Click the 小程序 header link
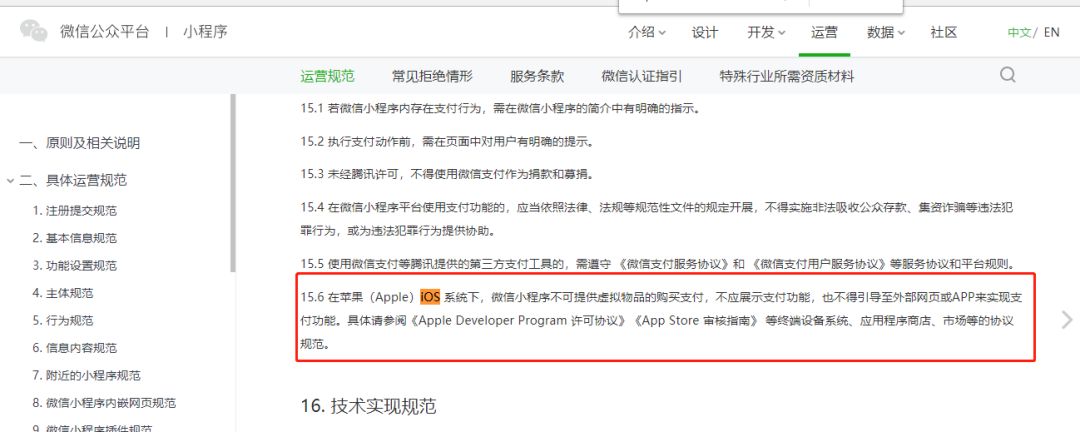 coord(205,32)
